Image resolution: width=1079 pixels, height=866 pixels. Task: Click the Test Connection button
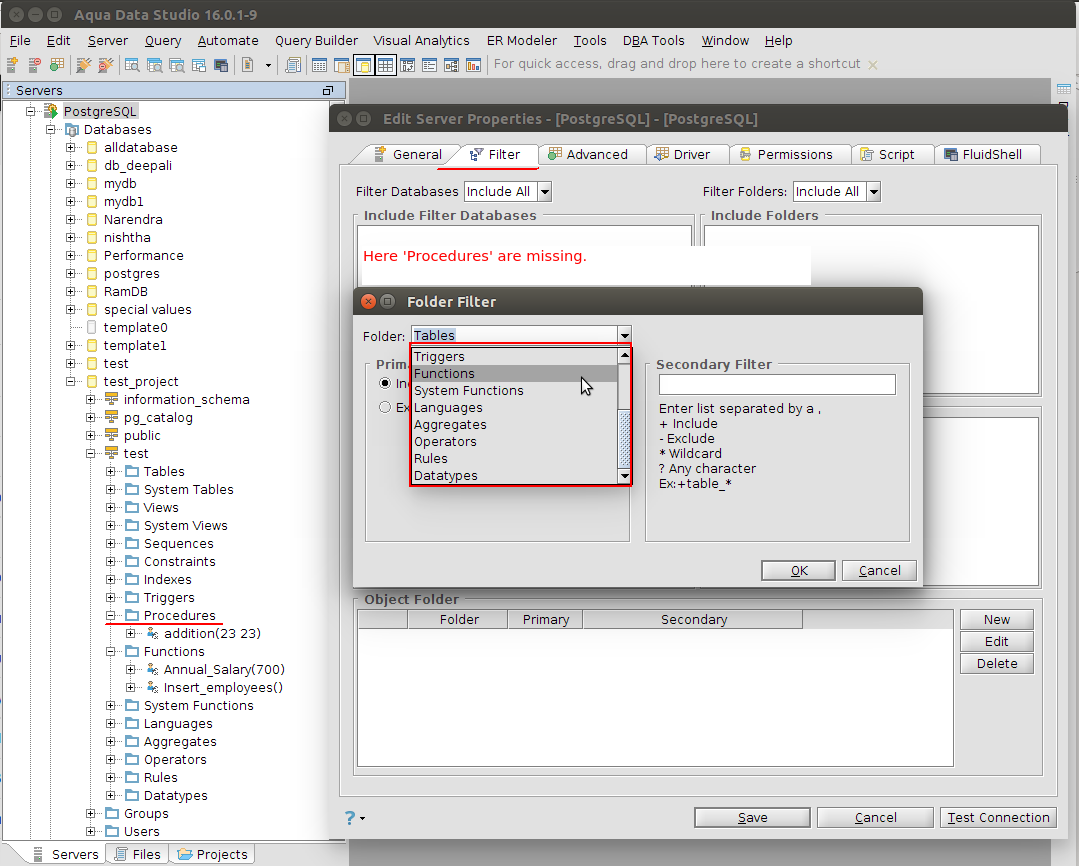(998, 818)
